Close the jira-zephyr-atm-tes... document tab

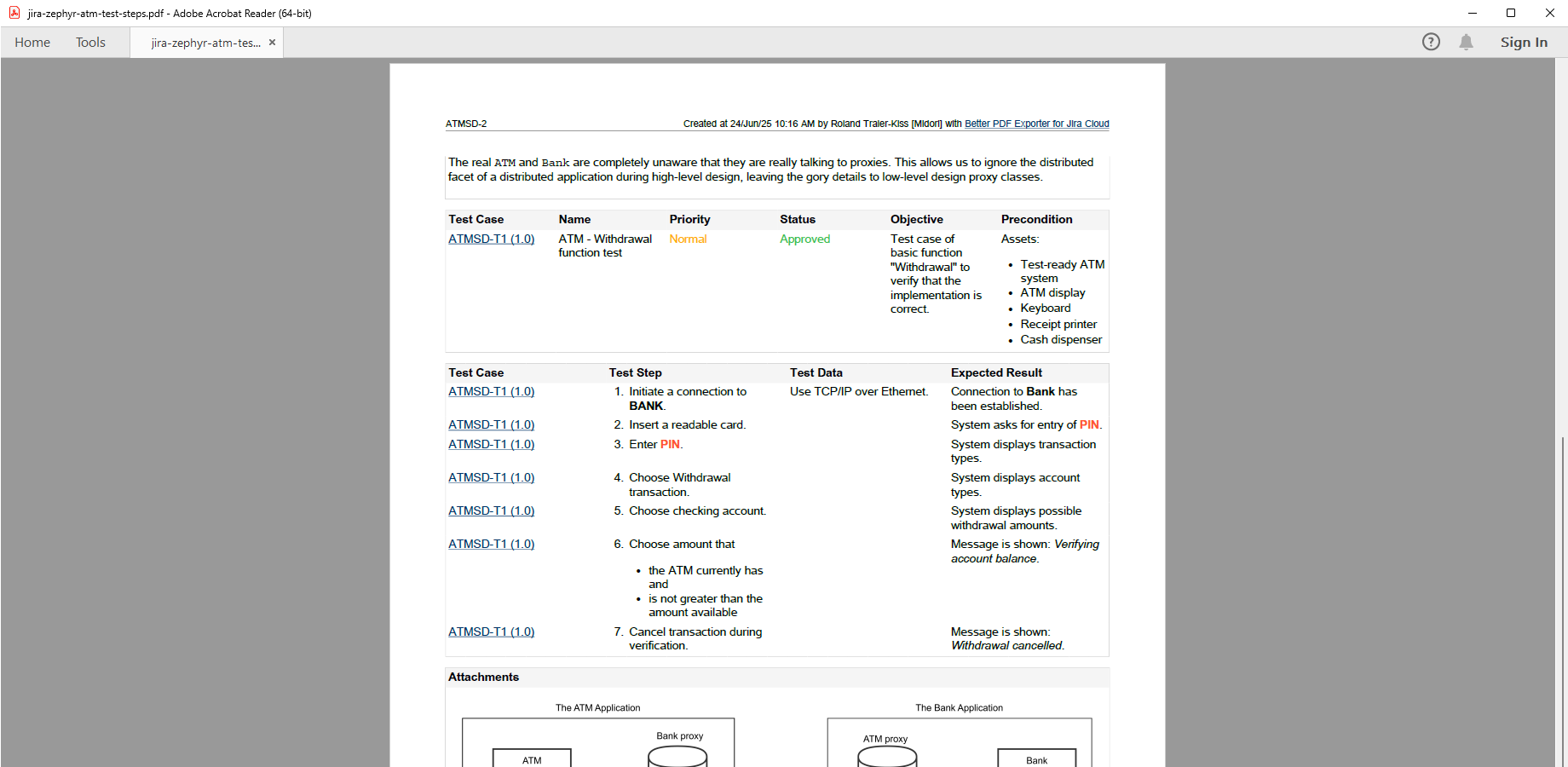tap(272, 43)
